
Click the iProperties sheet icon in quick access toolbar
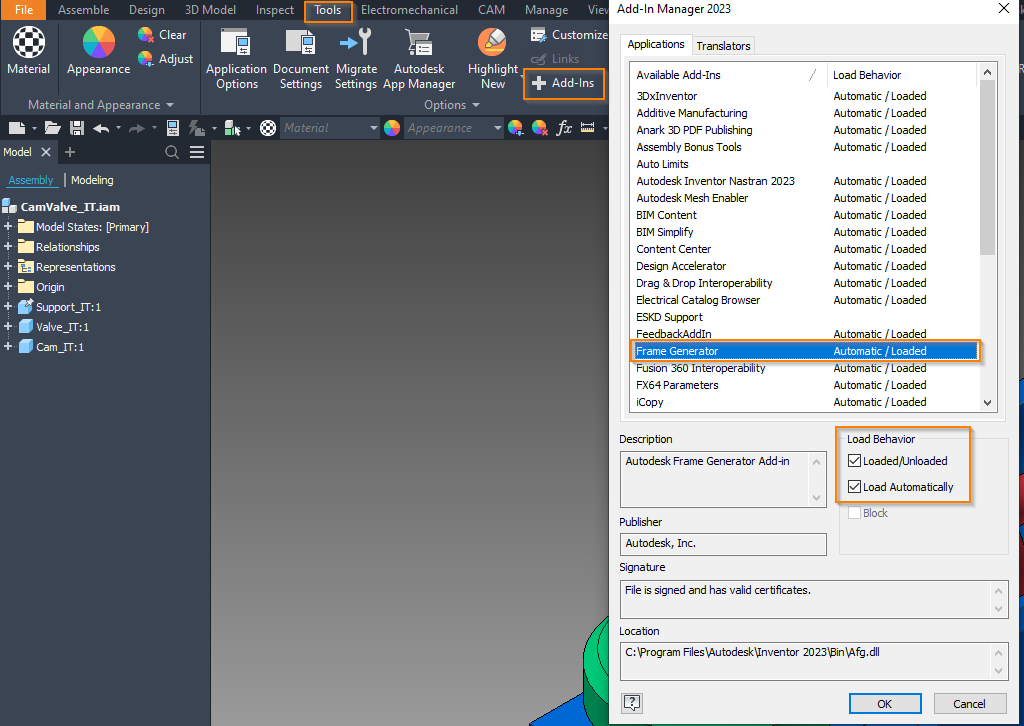point(173,128)
